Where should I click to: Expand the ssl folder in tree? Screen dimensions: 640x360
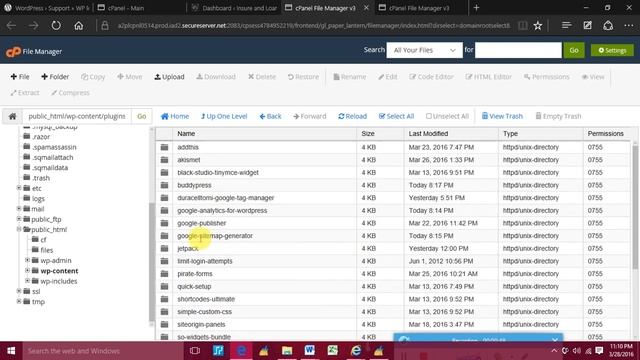[19, 291]
